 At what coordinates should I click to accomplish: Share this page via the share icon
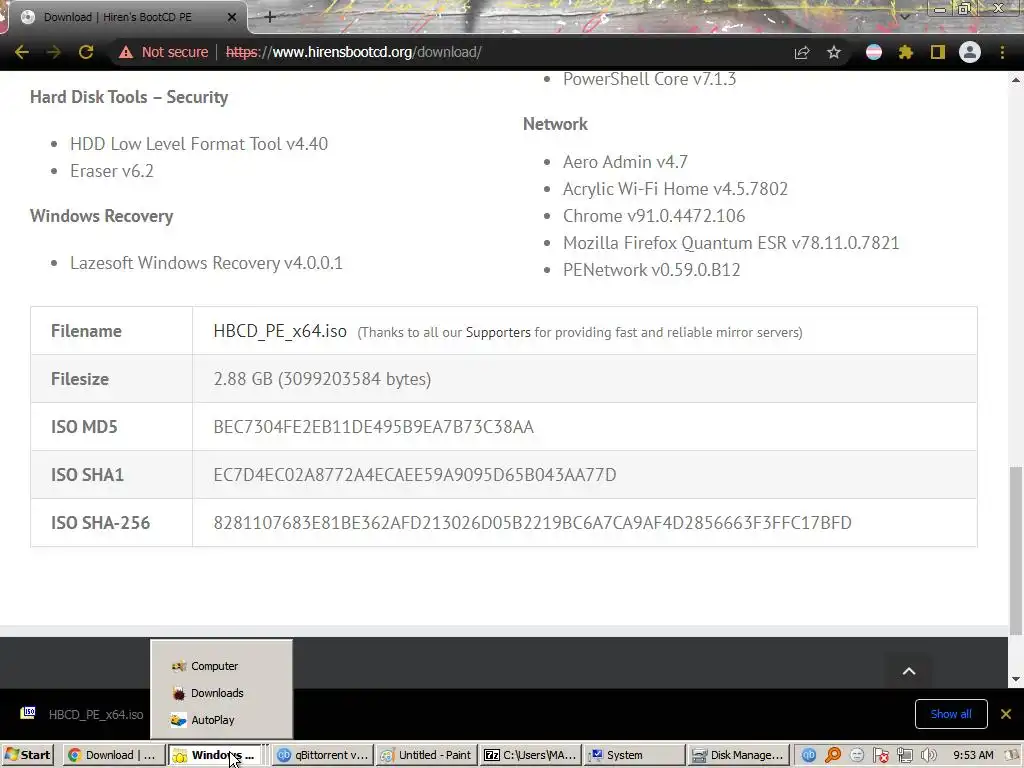(x=802, y=52)
